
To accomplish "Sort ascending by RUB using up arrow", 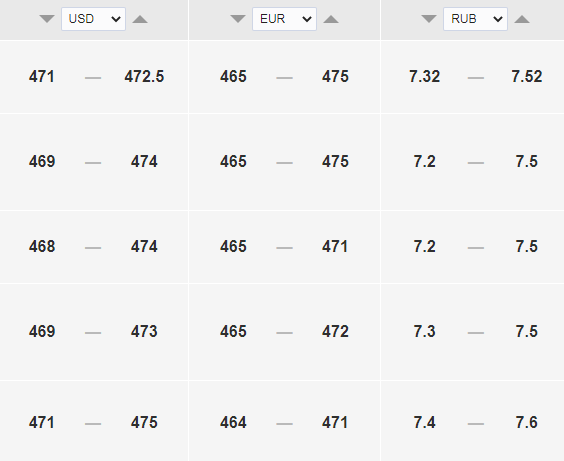I will (x=522, y=19).
